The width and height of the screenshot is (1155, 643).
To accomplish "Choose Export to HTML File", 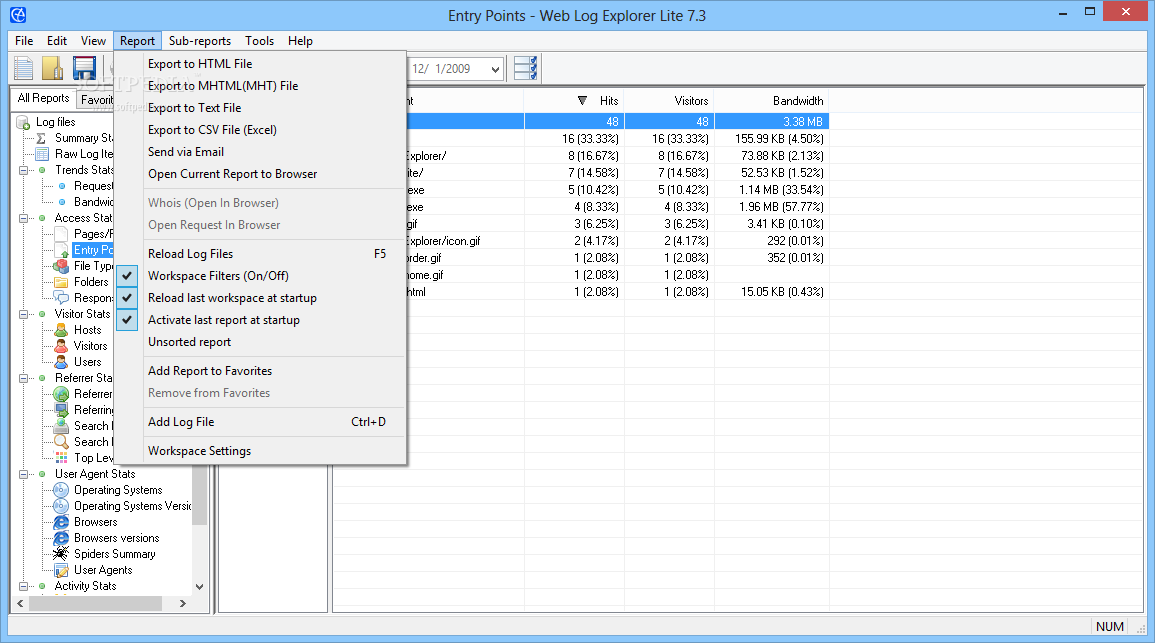I will [x=200, y=64].
